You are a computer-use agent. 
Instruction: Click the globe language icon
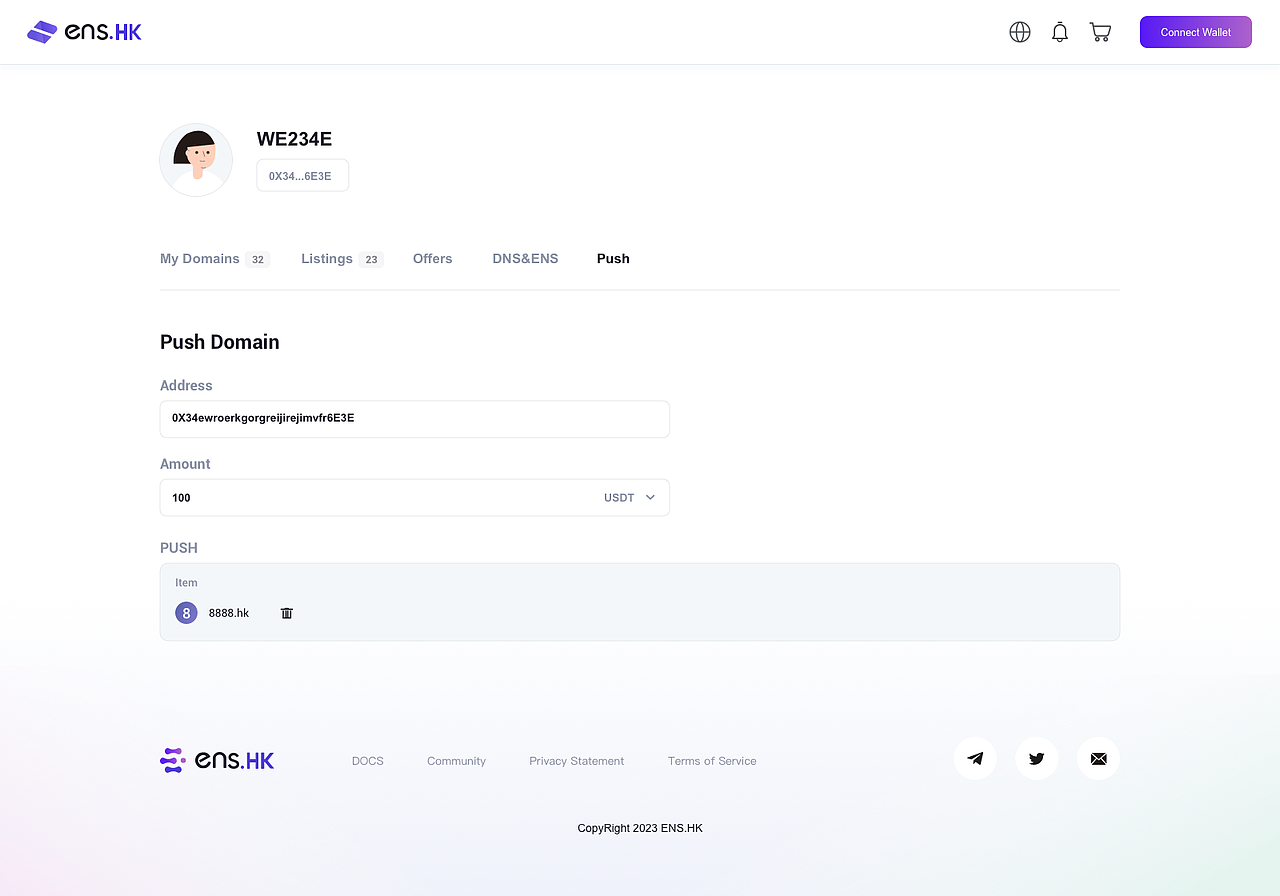point(1020,32)
